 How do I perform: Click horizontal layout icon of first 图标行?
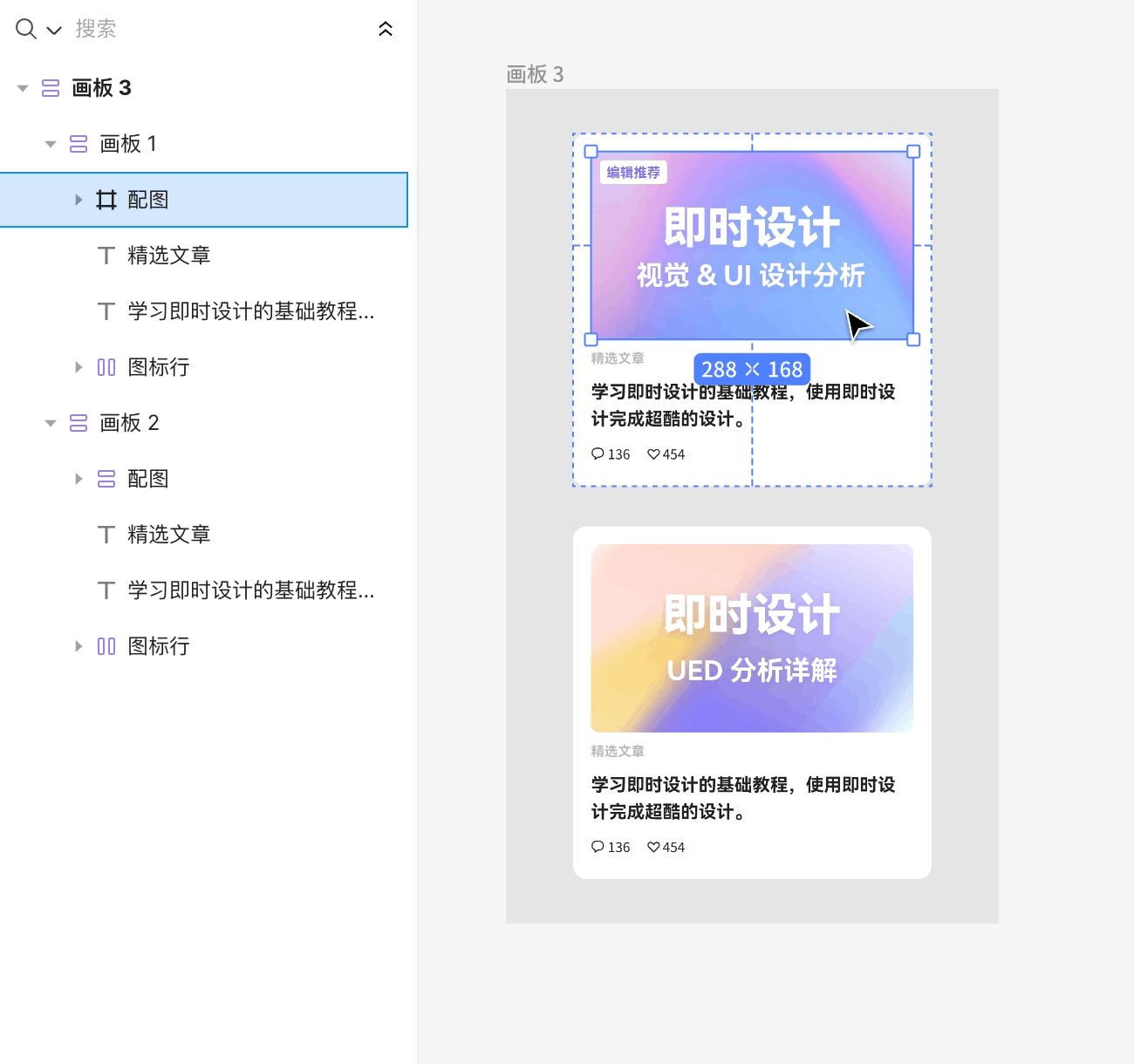pos(106,367)
